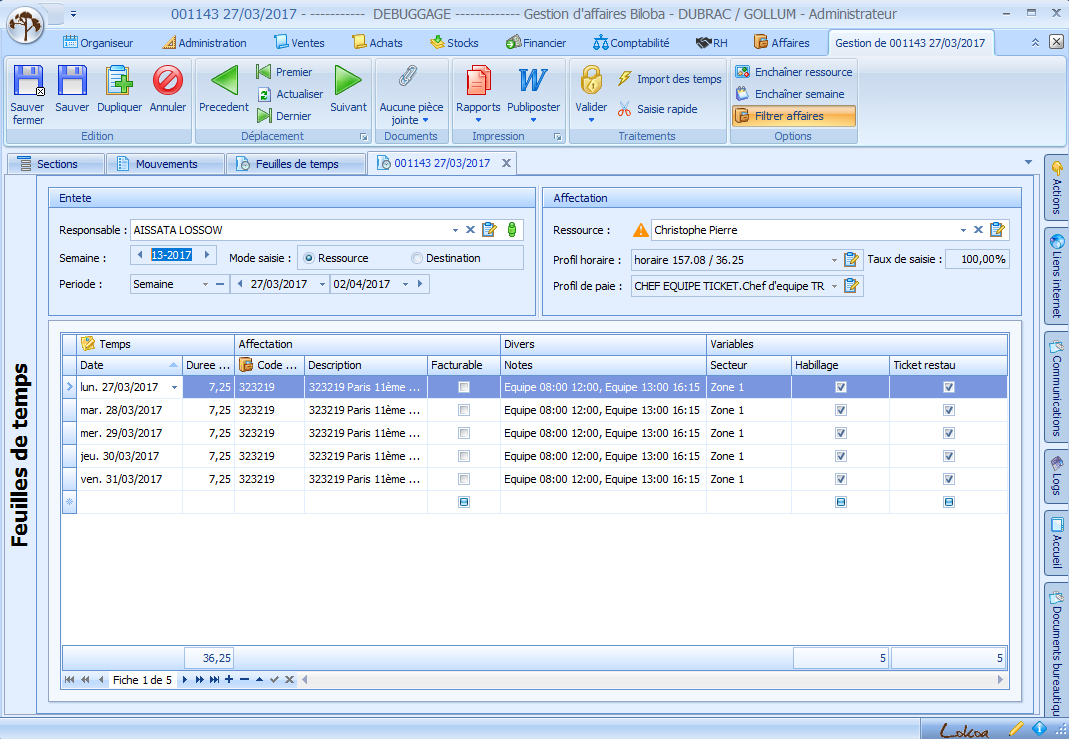1069x739 pixels.
Task: Open the Ressource Christophe Pierre dropdown
Action: click(963, 230)
